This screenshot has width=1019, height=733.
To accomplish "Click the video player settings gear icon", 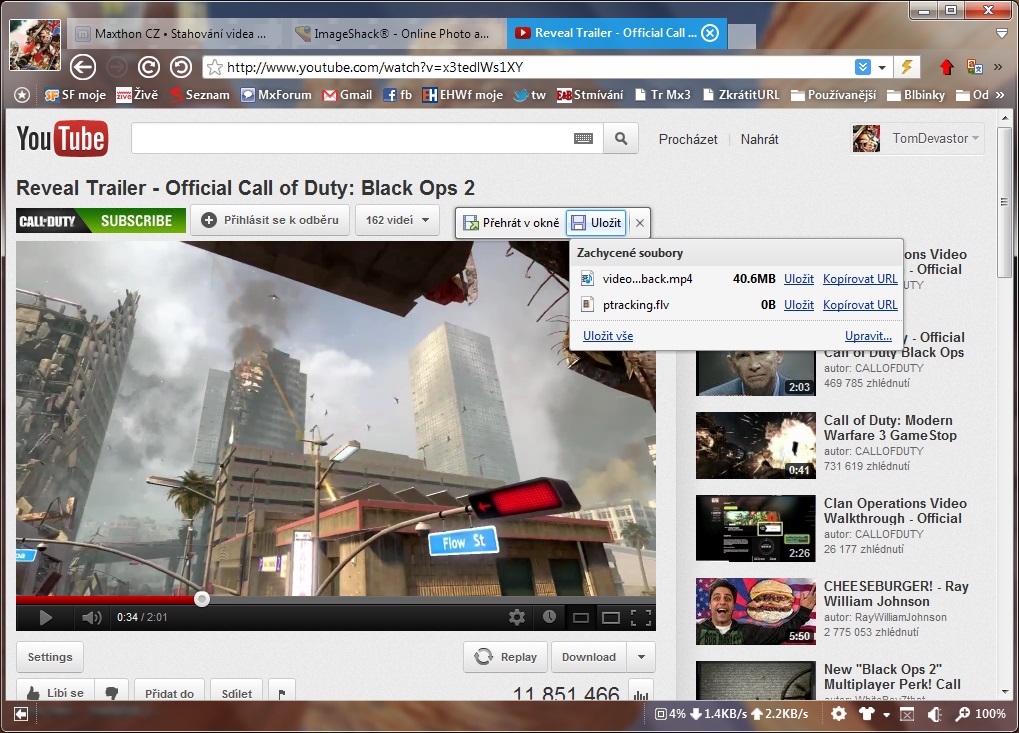I will pyautogui.click(x=517, y=617).
